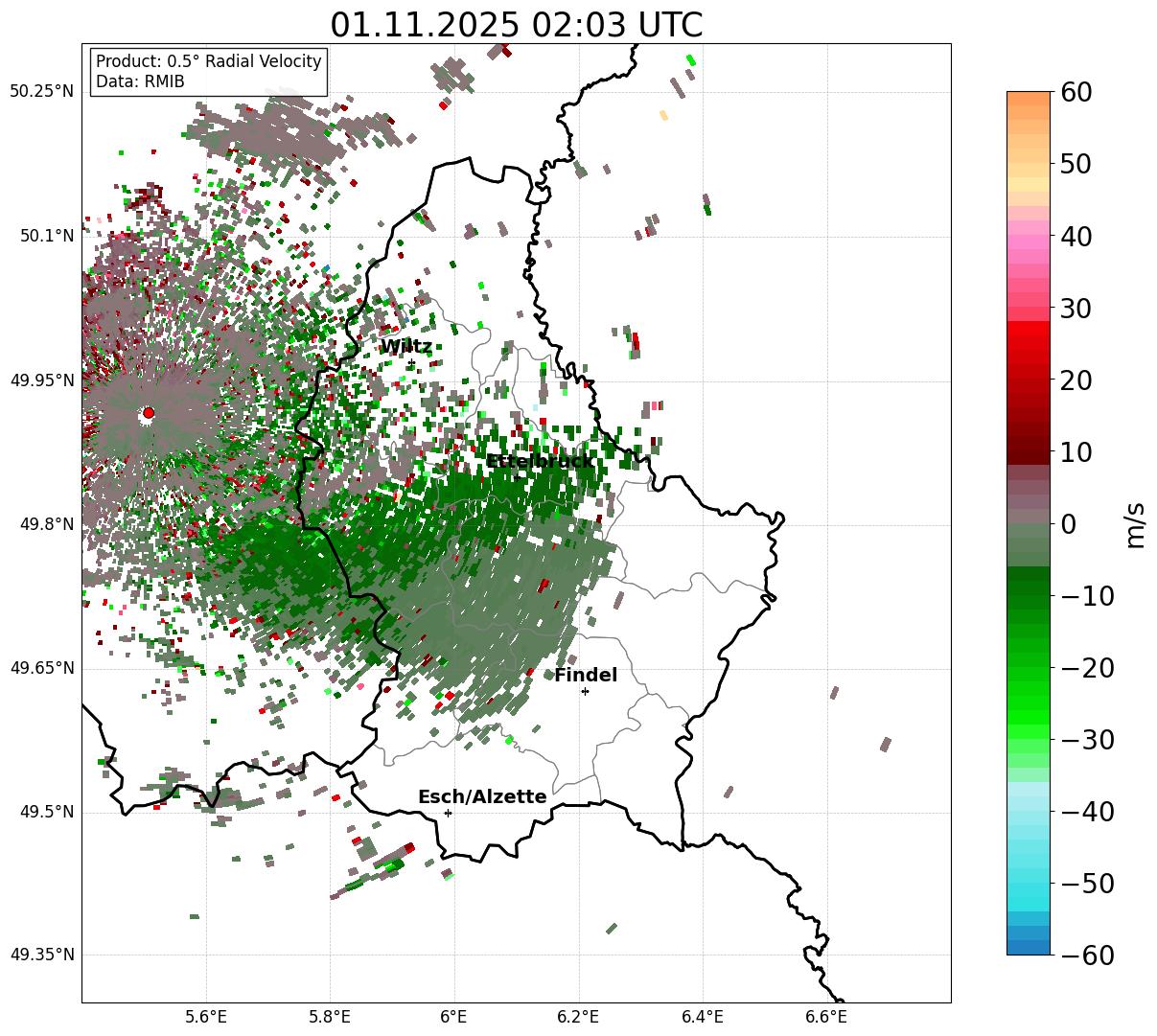
Task: Click the red radar site marker dot
Action: tap(149, 413)
